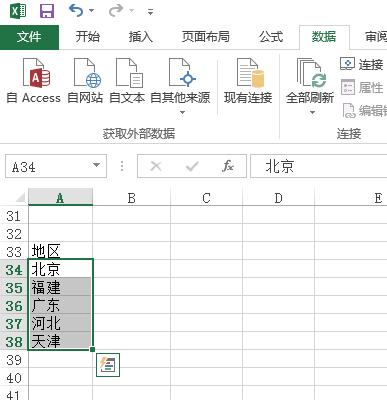
Task: Confirm entry with the checkmark button
Action: [x=192, y=166]
